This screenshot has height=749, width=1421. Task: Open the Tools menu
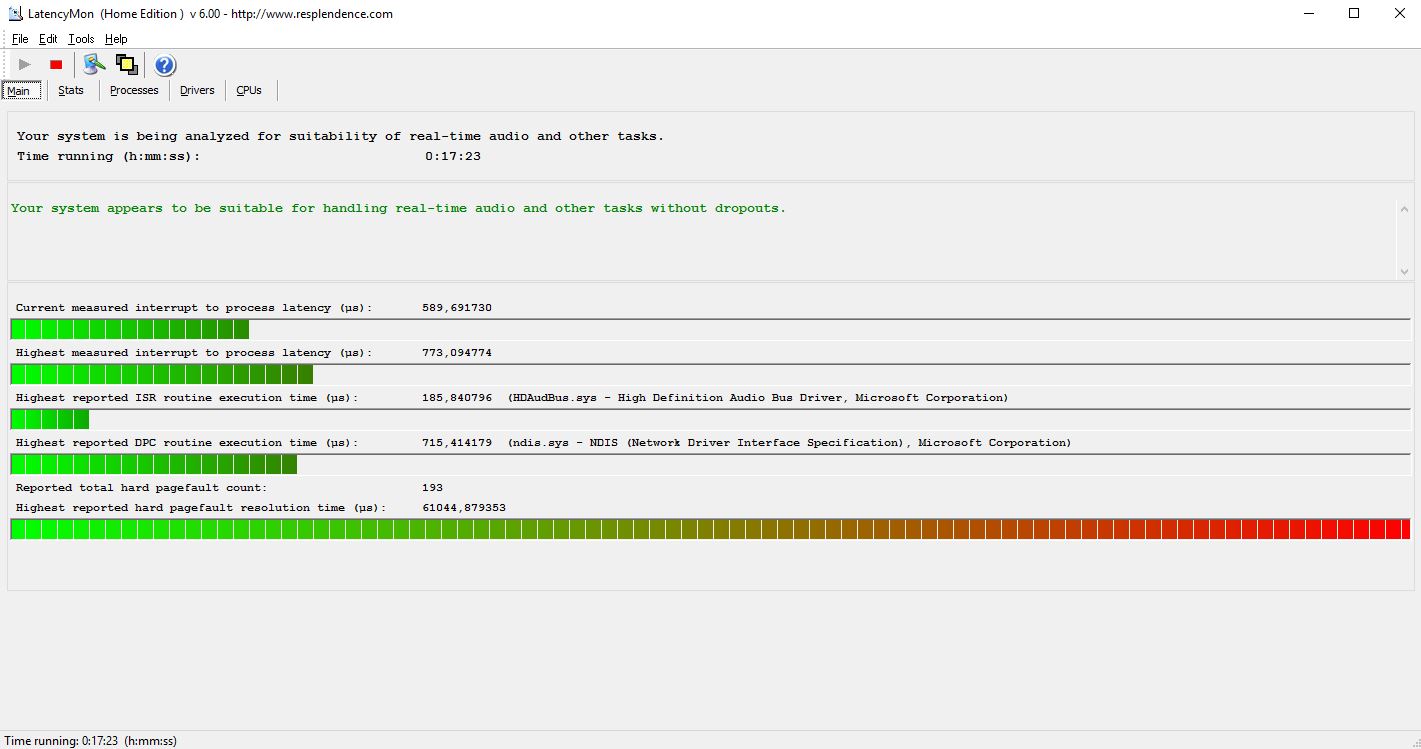(81, 39)
